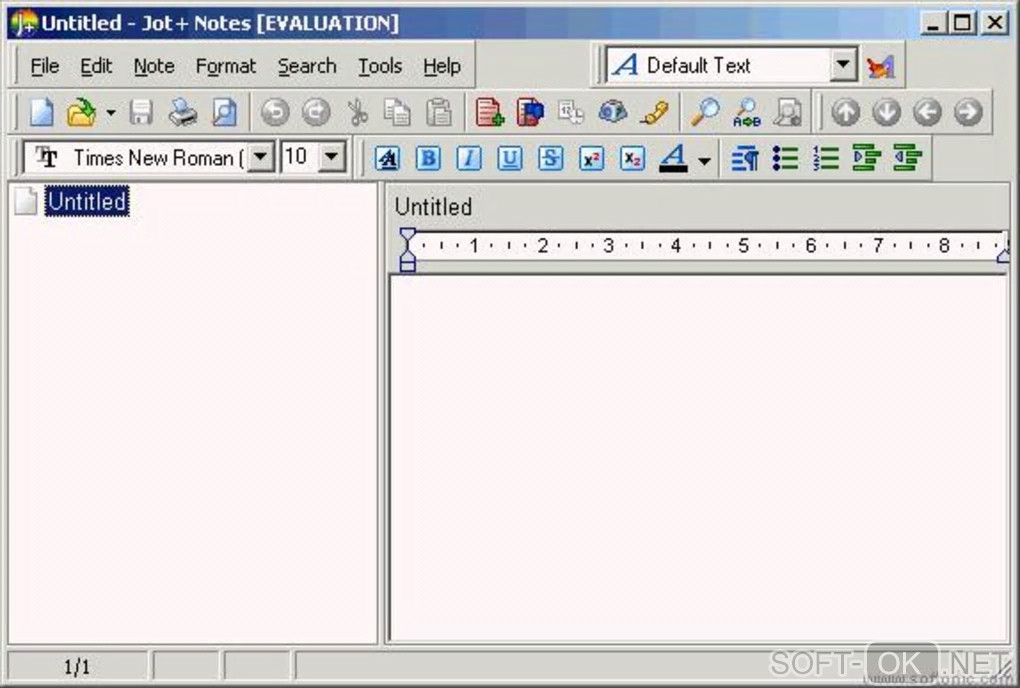Select the Untitled note in the tree
This screenshot has width=1020, height=688.
click(x=87, y=201)
